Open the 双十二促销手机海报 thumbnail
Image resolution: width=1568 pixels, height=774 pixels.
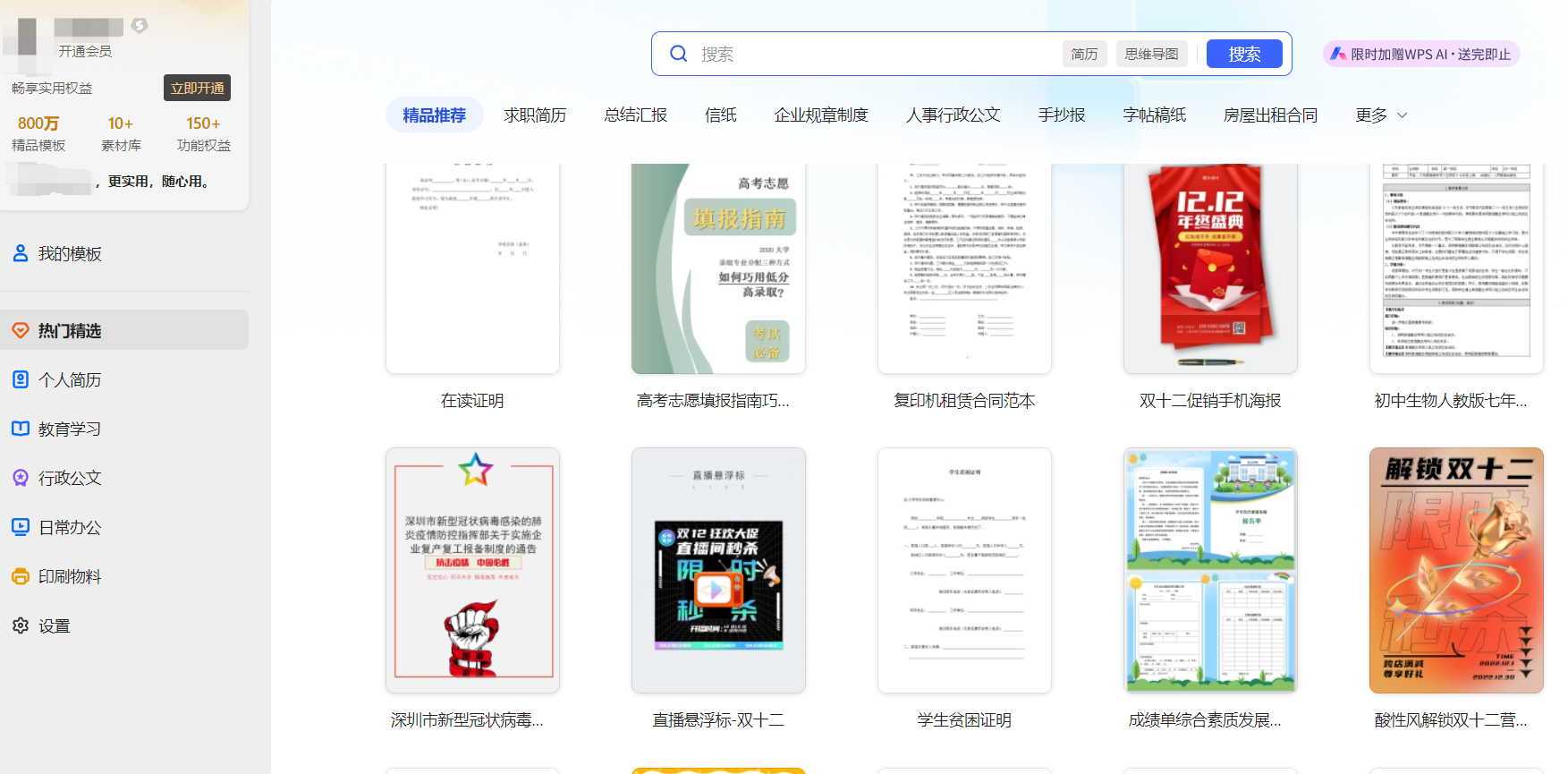(1210, 268)
